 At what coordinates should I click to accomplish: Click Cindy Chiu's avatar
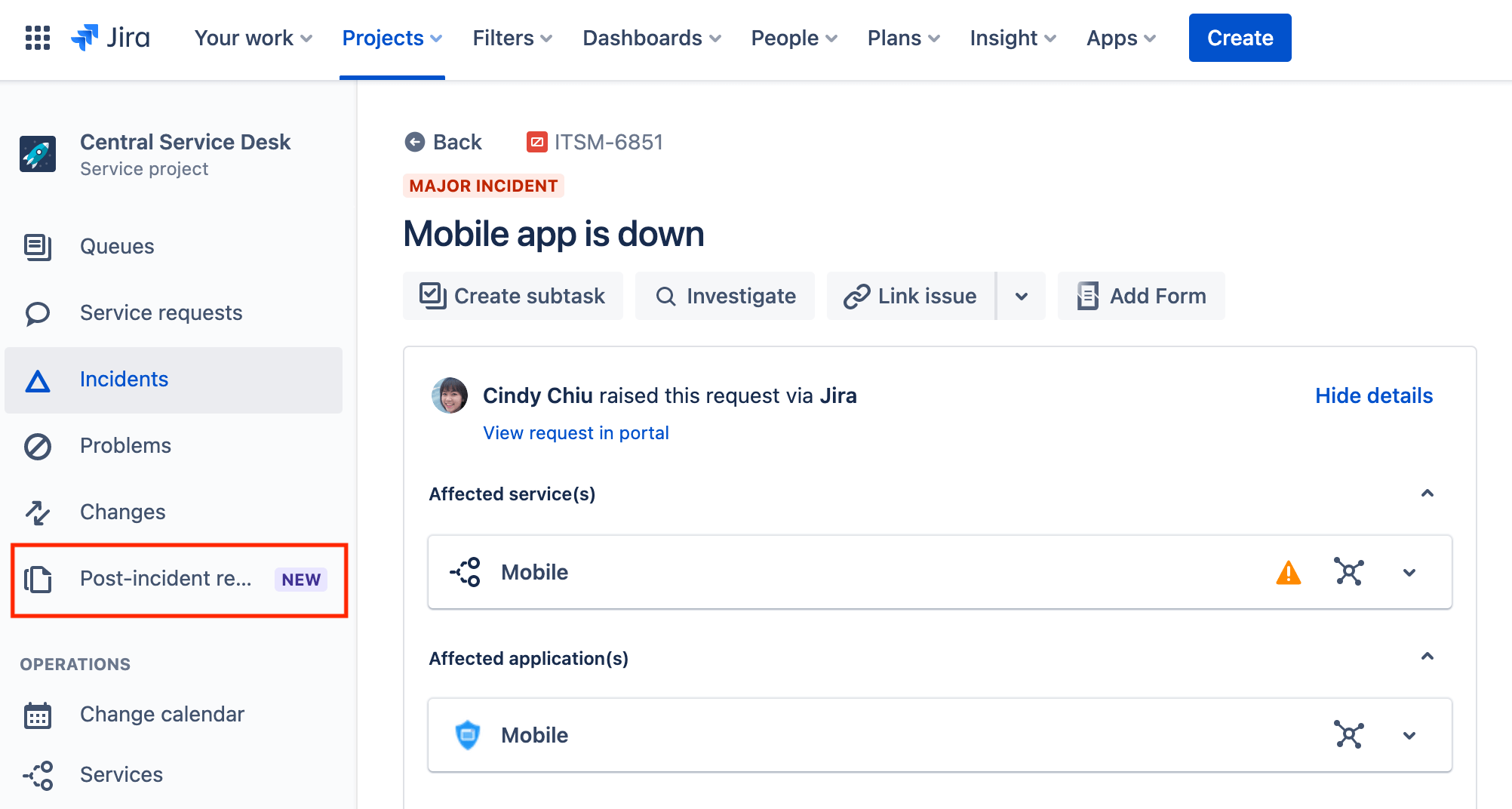click(x=450, y=395)
